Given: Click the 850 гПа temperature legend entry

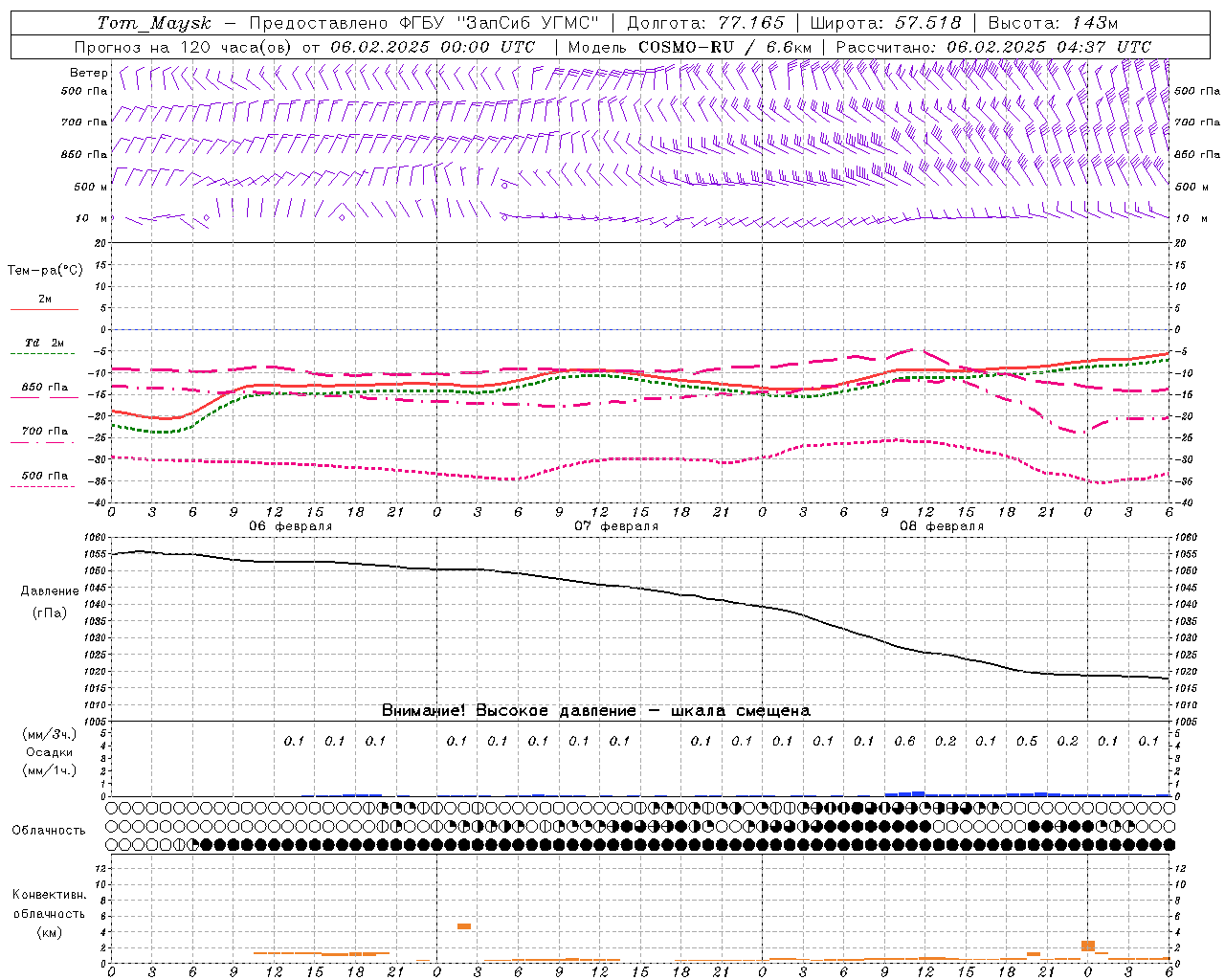Looking at the screenshot, I should (45, 388).
